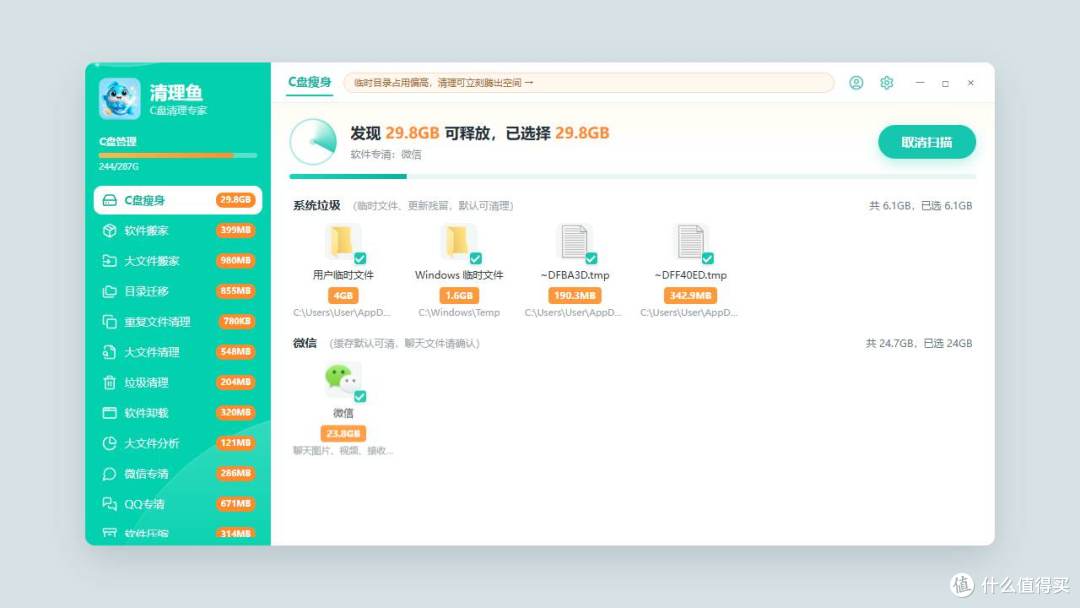1080x608 pixels.
Task: Click the circular scan progress icon
Action: (x=313, y=142)
